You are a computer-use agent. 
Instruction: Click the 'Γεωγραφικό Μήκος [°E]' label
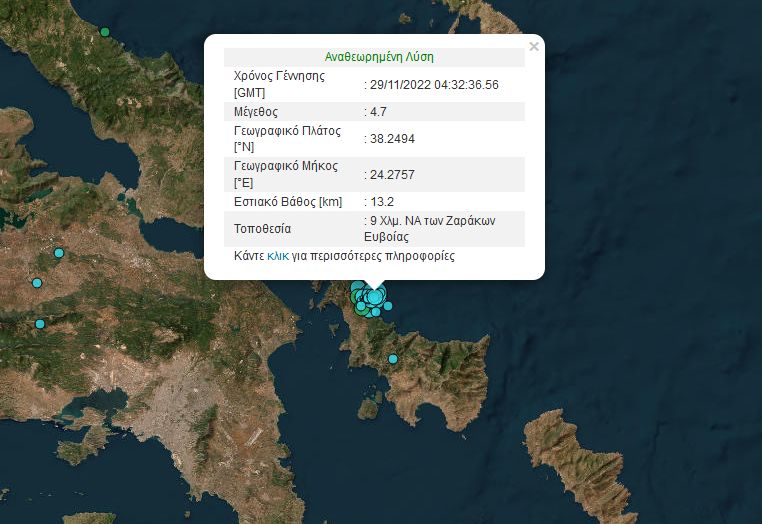286,174
